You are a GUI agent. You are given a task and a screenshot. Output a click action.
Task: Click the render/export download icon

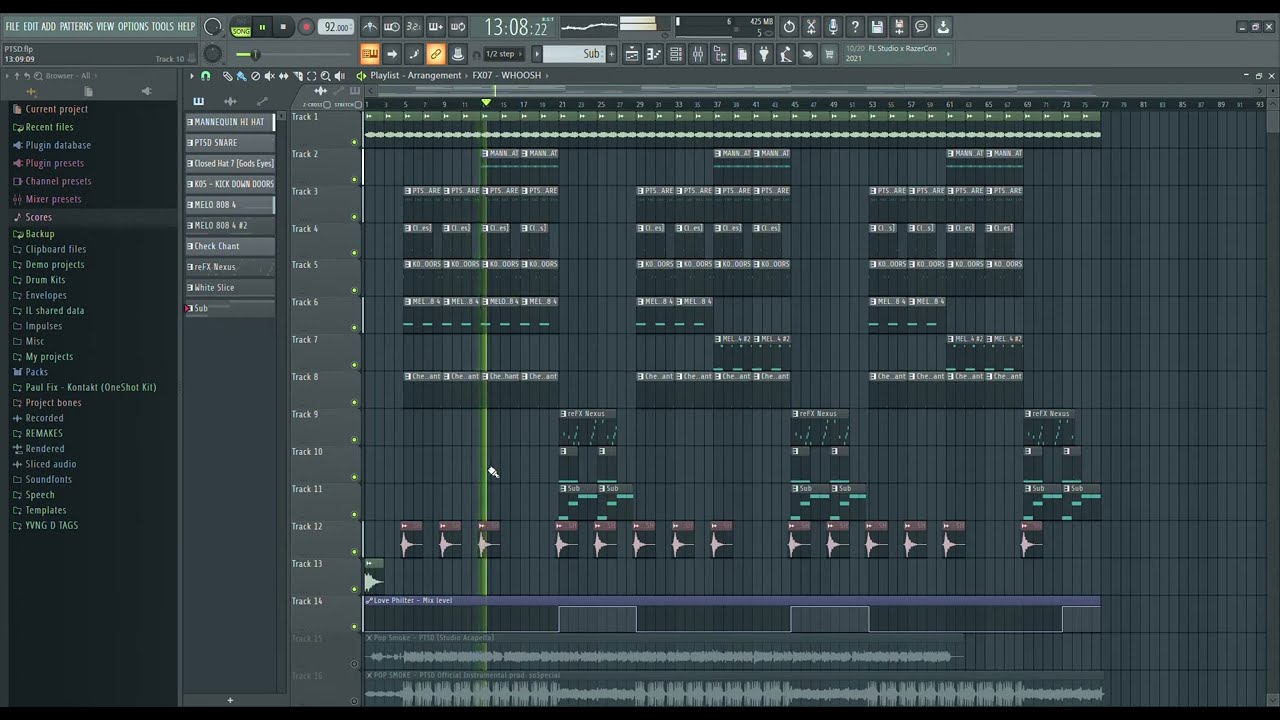(x=943, y=27)
